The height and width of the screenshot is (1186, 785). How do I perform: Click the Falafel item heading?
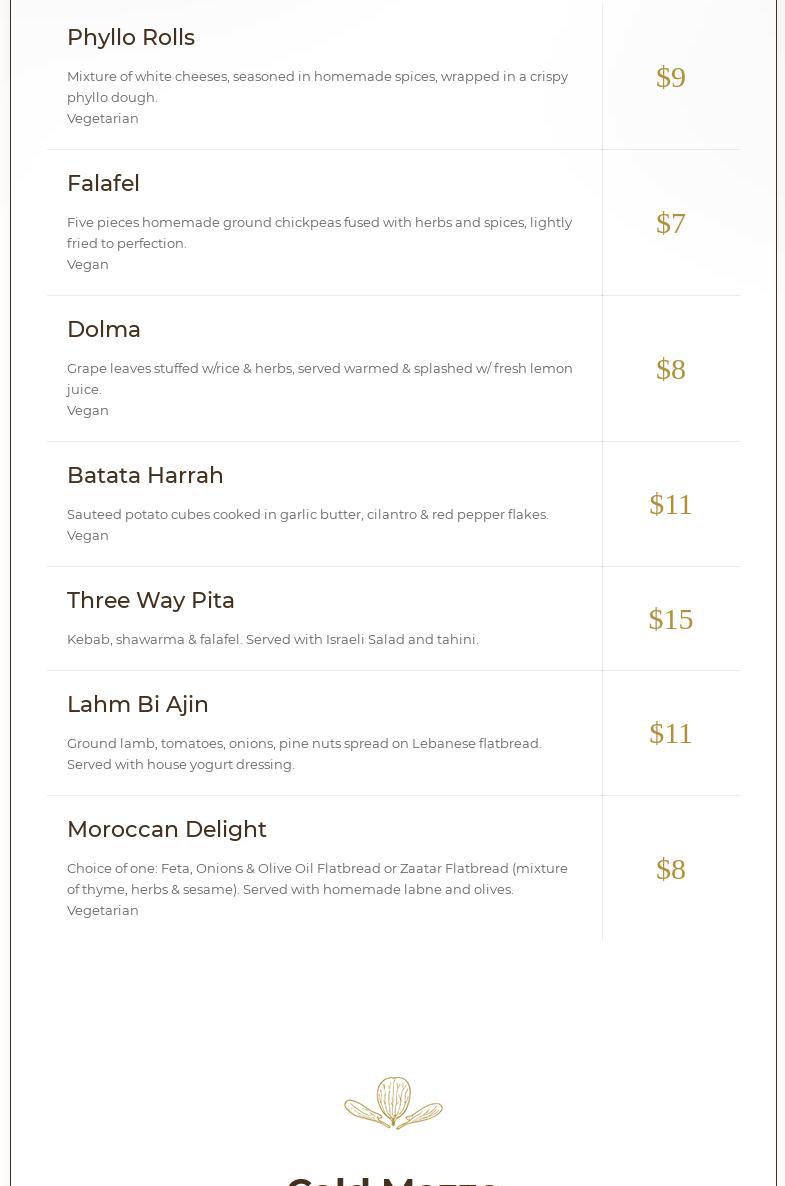[103, 183]
